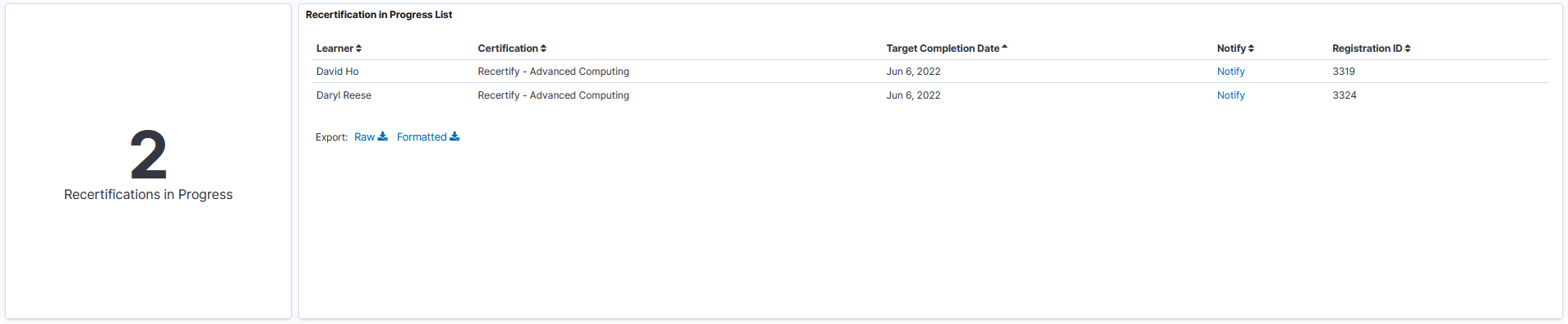The image size is (1568, 324).
Task: Select the Target Completion Date header
Action: 943,49
